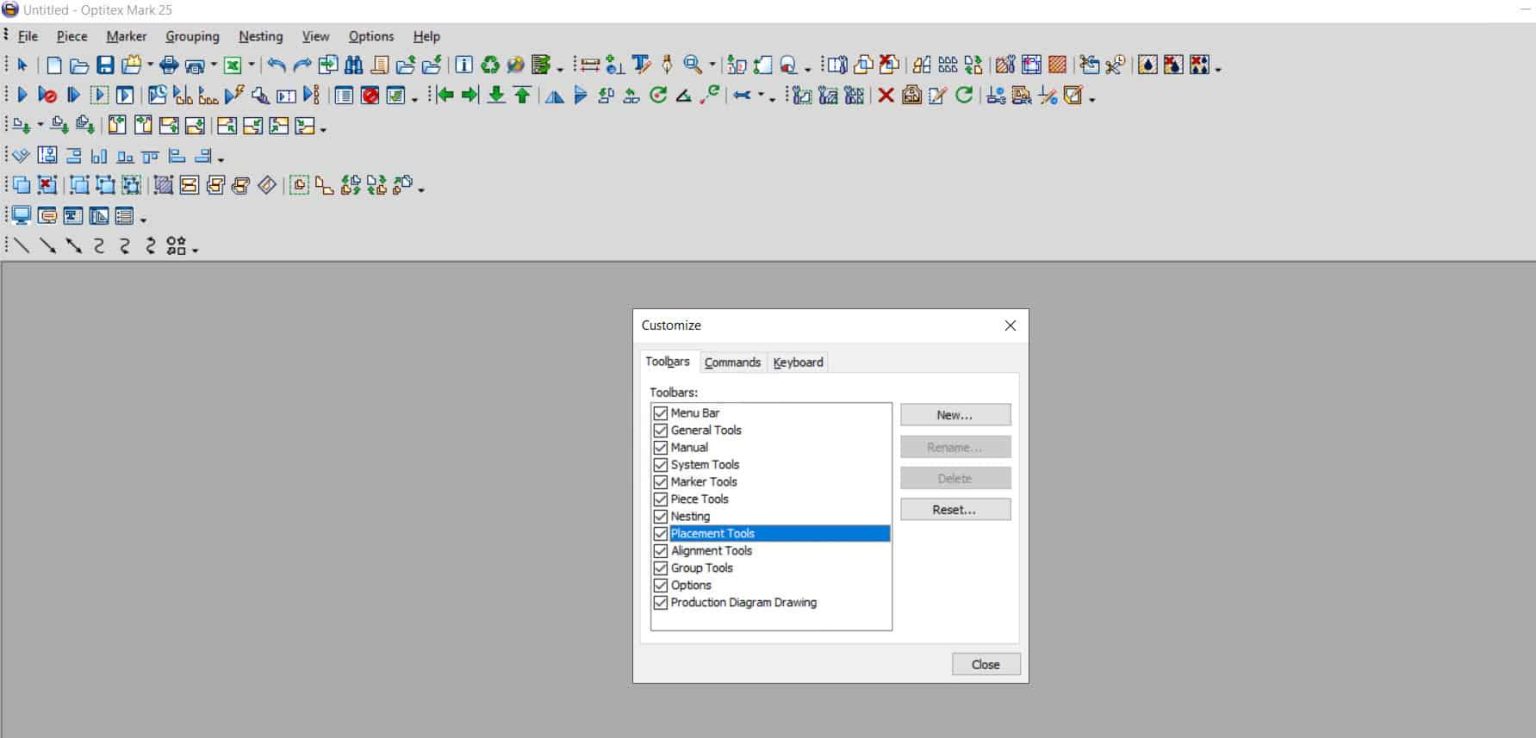Click the green recycle icon
1536x738 pixels.
[490, 65]
